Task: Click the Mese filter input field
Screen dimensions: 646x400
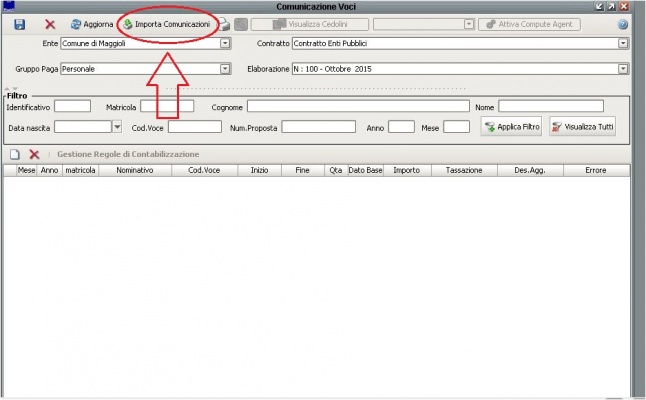Action: 456,127
